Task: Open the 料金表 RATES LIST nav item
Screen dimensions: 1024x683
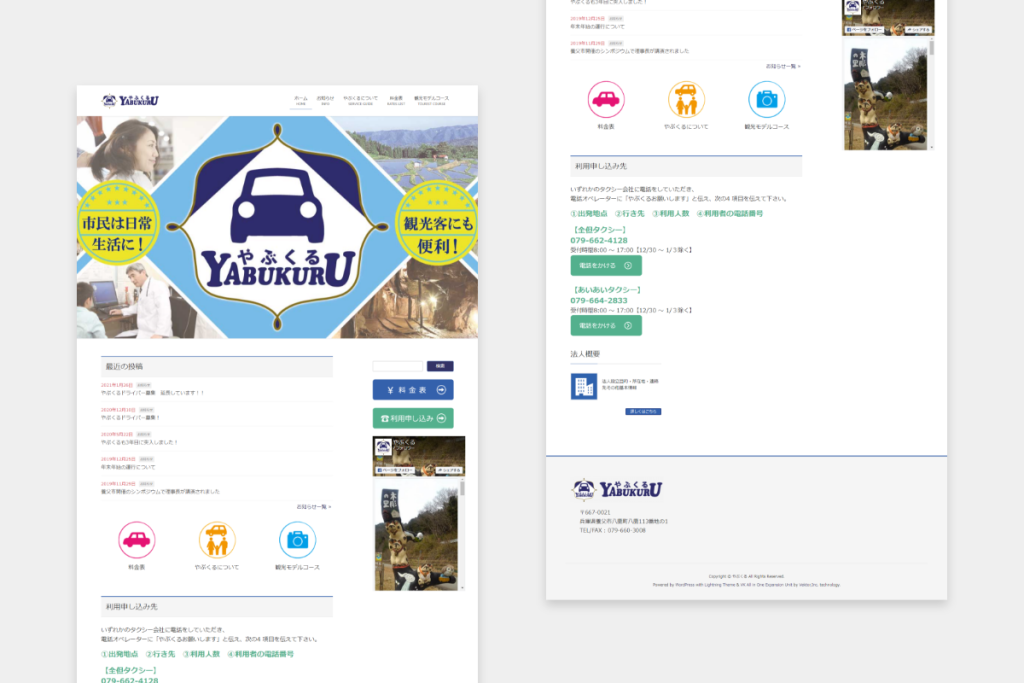Action: click(x=396, y=101)
